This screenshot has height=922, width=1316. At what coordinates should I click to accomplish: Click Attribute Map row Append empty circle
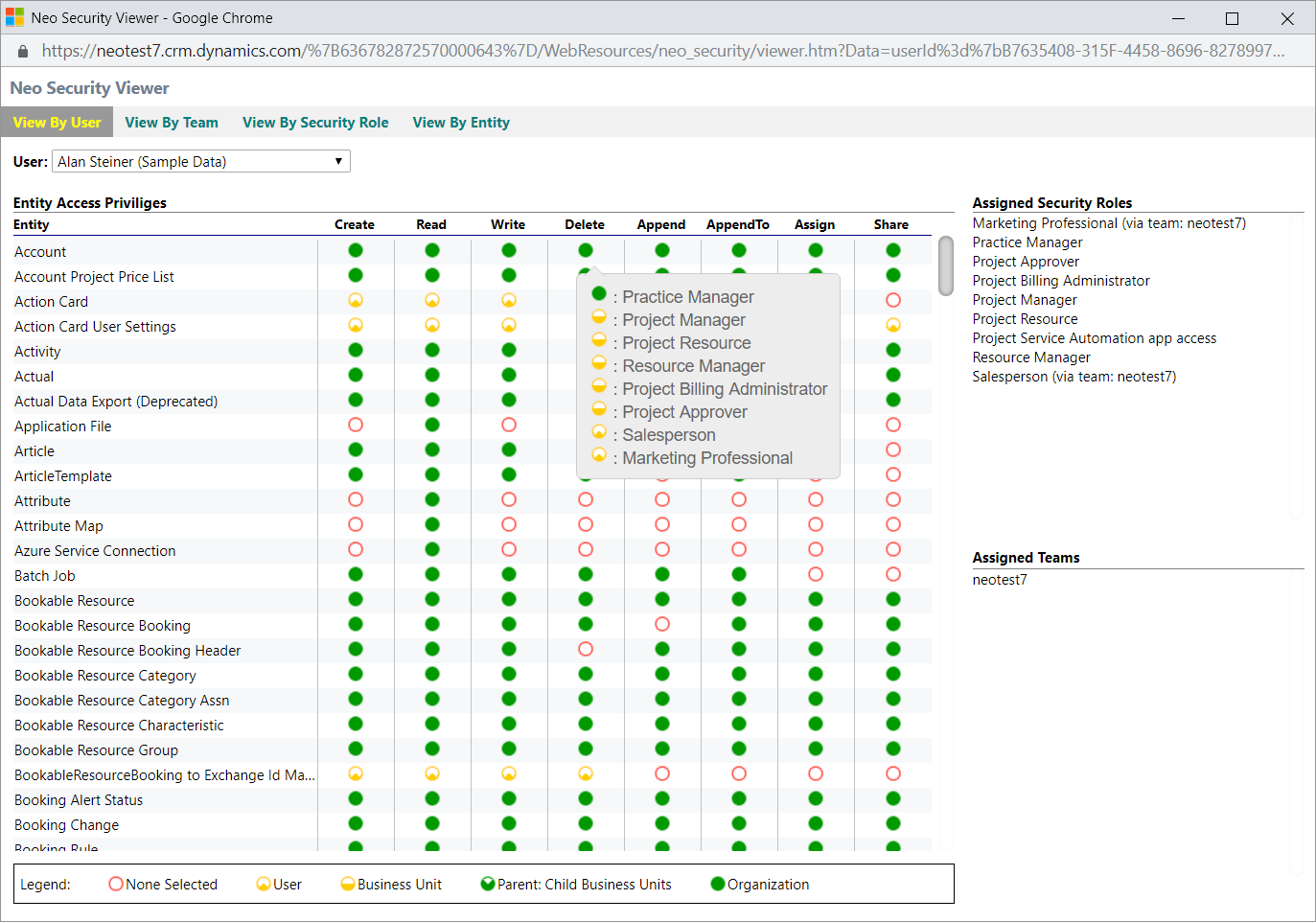coord(662,524)
